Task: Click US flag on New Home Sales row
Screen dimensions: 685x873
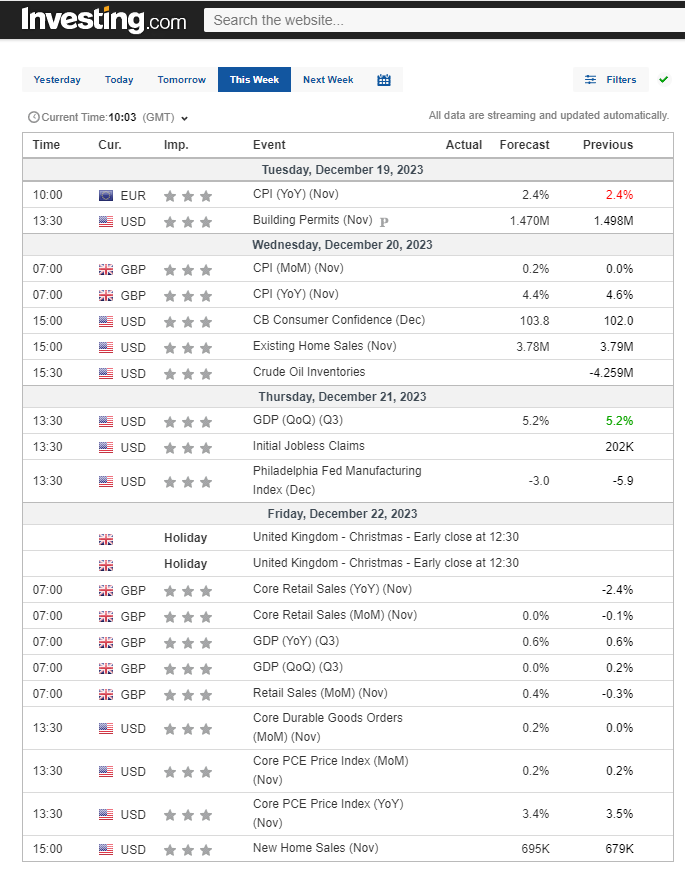Action: click(x=106, y=850)
